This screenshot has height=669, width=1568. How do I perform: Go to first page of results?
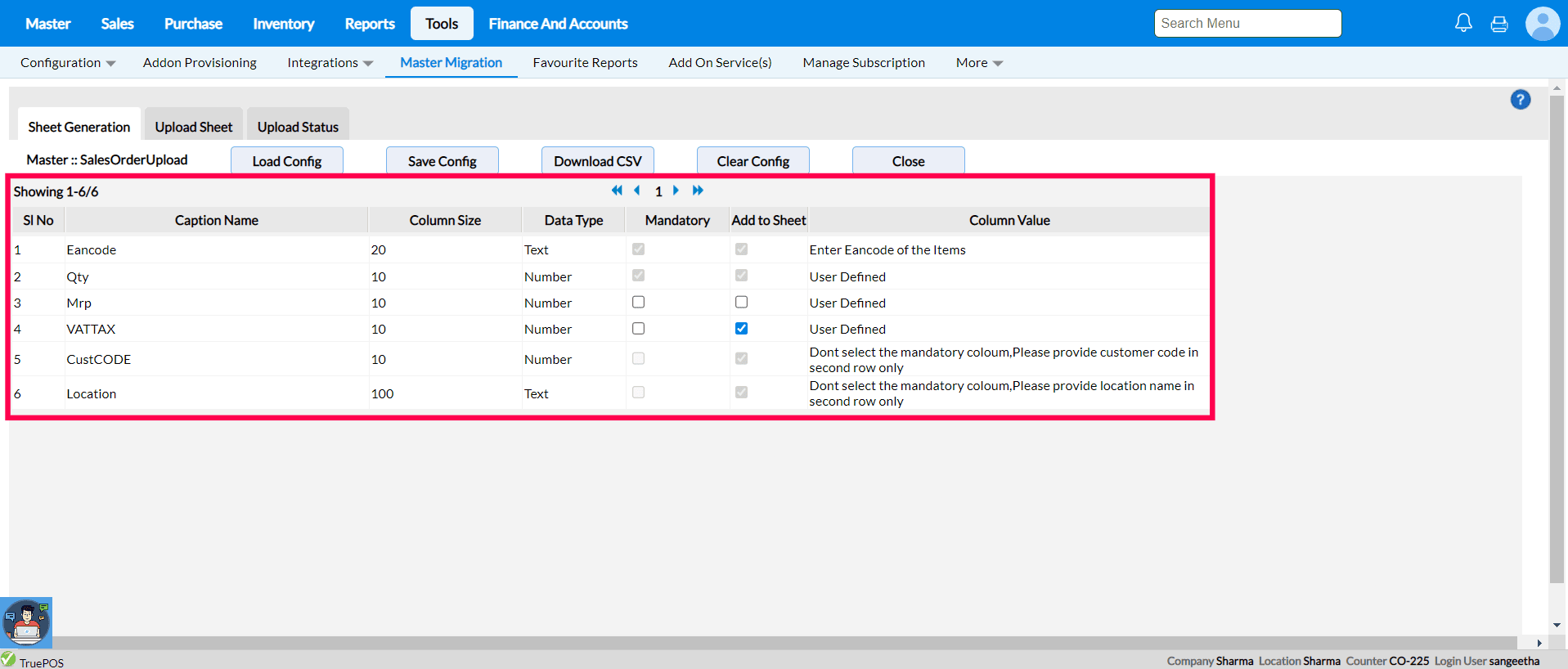tap(617, 191)
